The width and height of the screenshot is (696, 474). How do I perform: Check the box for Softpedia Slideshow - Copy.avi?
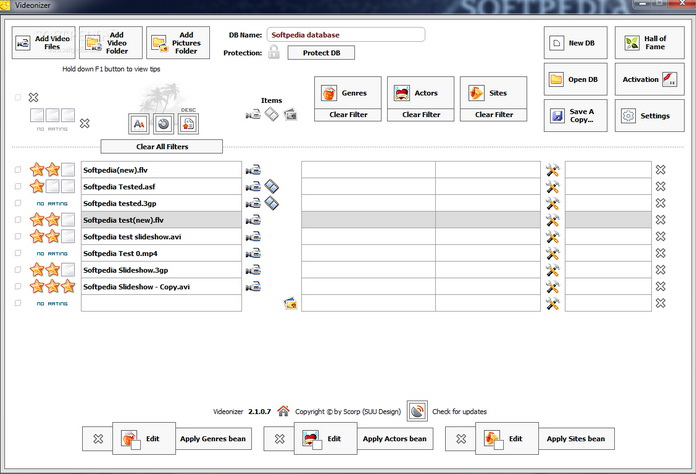point(18,286)
